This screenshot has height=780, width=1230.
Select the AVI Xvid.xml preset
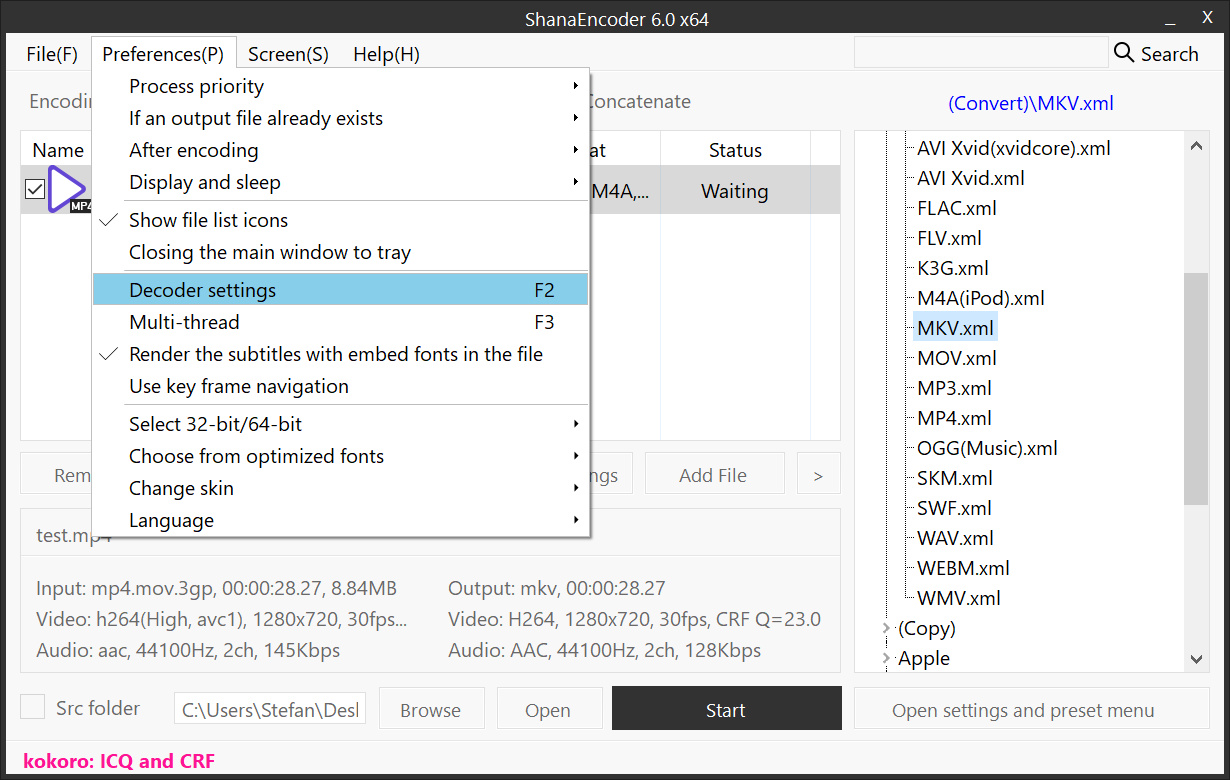[x=971, y=178]
